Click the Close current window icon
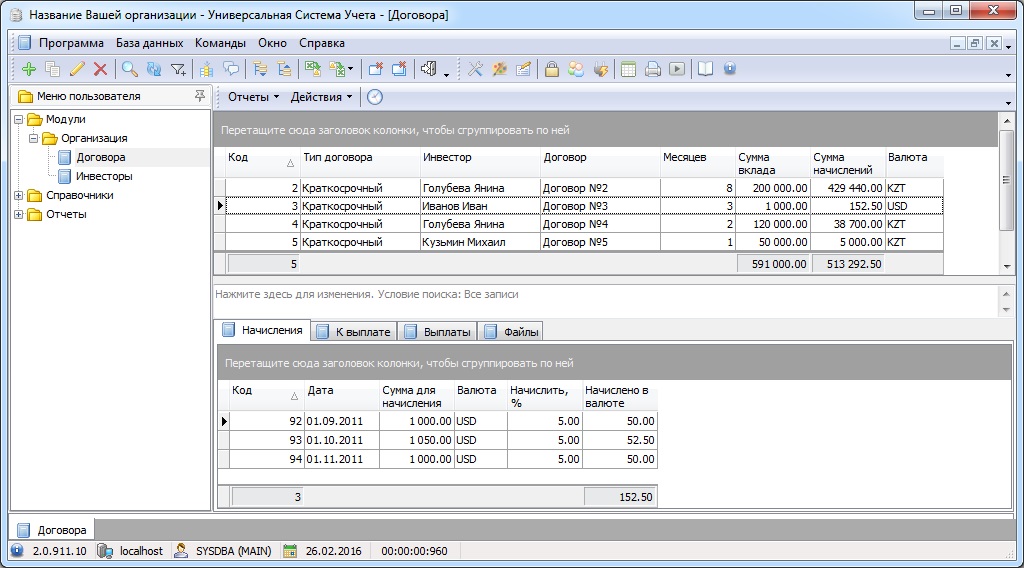1024x568 pixels. pos(376,69)
